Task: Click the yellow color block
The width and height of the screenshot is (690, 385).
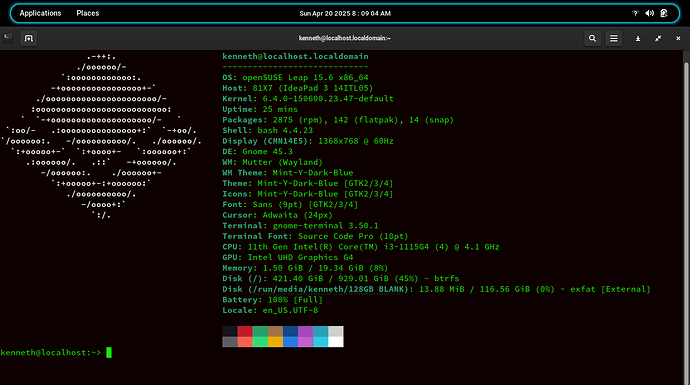Action: coord(275,342)
